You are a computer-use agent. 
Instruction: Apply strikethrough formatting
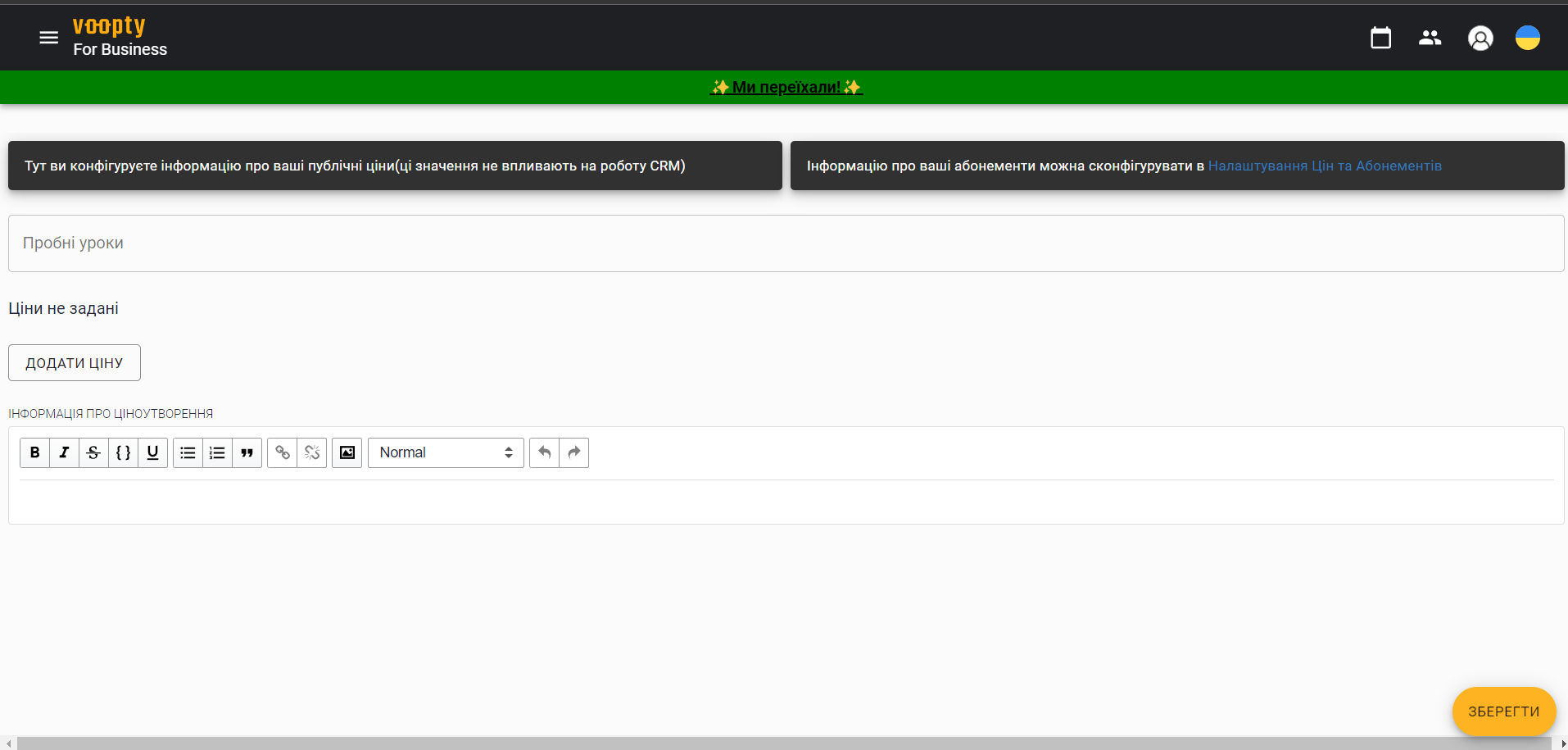point(93,452)
